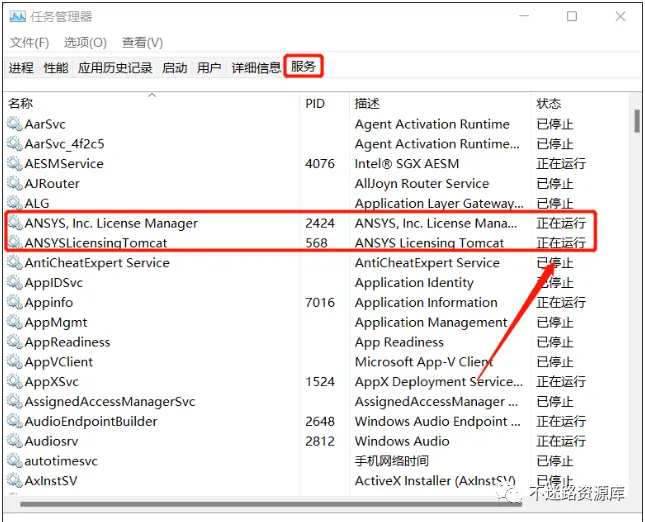Click the Application Identity description

click(x=414, y=282)
